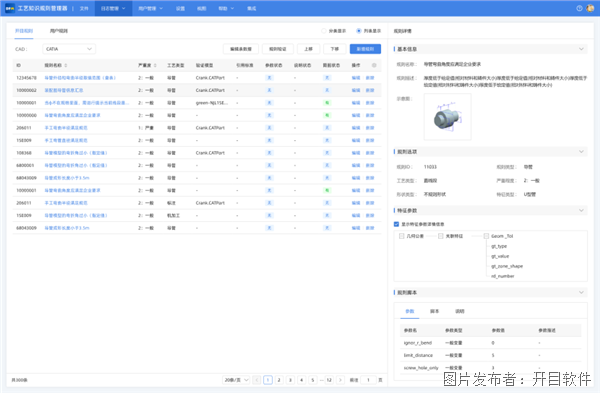Viewport: 600px width, 393px height.
Task: Open the 文件 menu
Action: 84,8
